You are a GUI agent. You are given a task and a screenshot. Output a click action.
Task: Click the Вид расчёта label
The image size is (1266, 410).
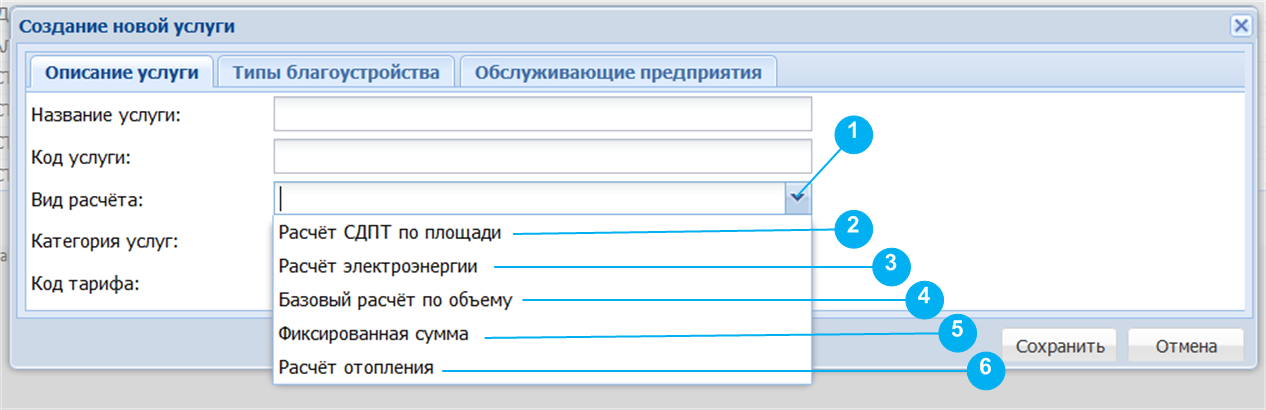pyautogui.click(x=88, y=200)
